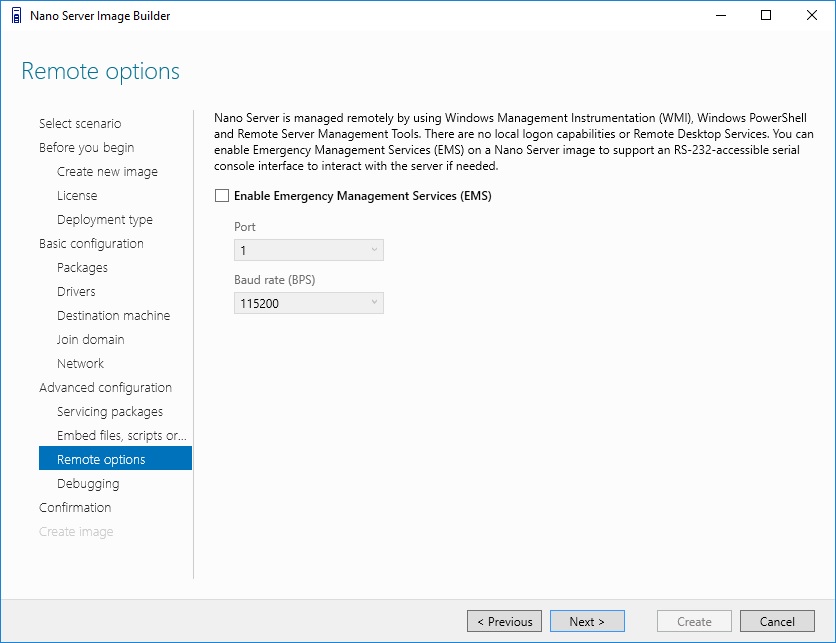Open Embed files, scripts or... step

122,436
